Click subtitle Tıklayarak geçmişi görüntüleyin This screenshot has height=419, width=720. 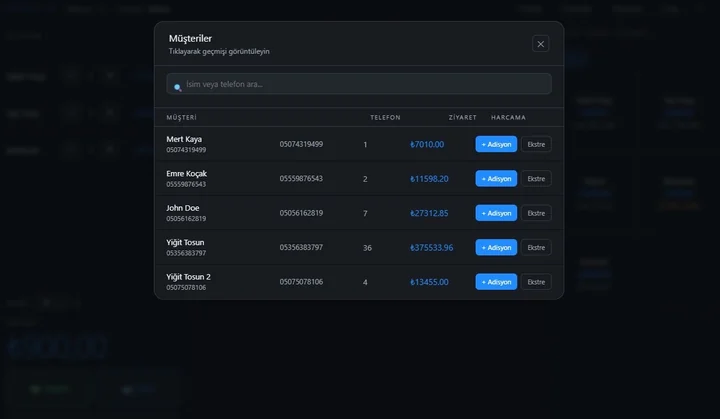219,51
